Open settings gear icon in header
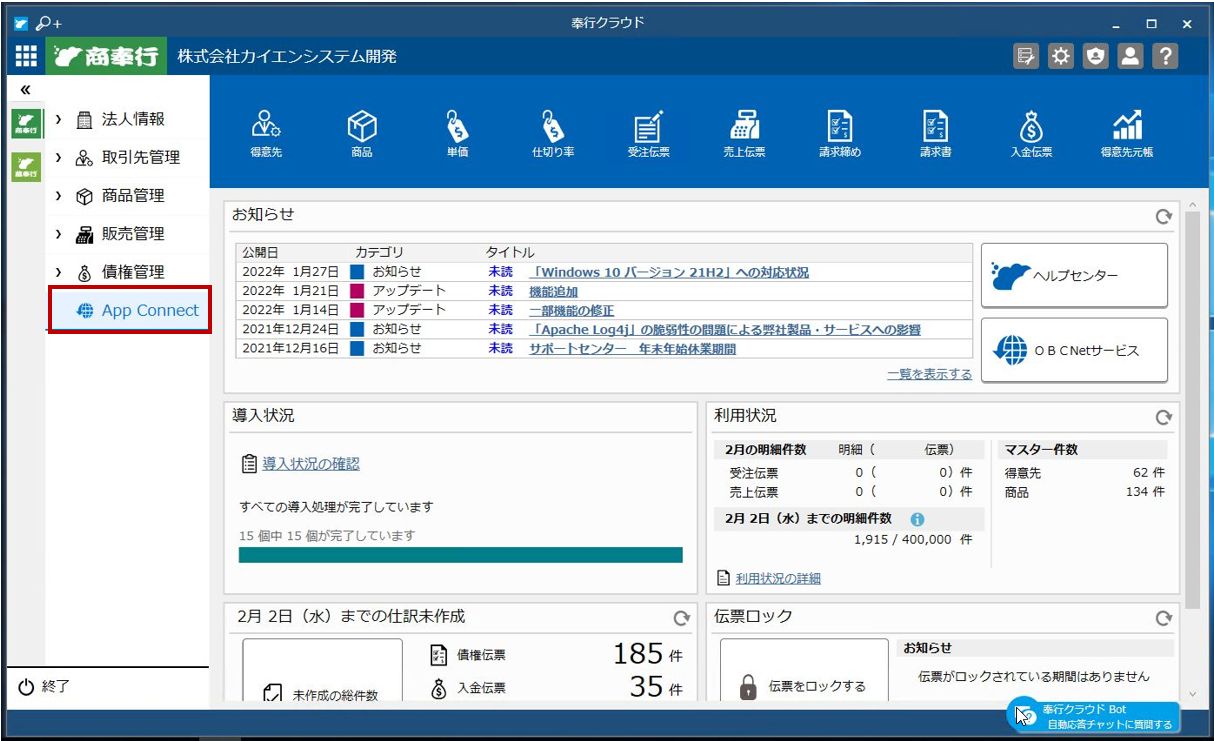The width and height of the screenshot is (1214, 741). point(1060,57)
